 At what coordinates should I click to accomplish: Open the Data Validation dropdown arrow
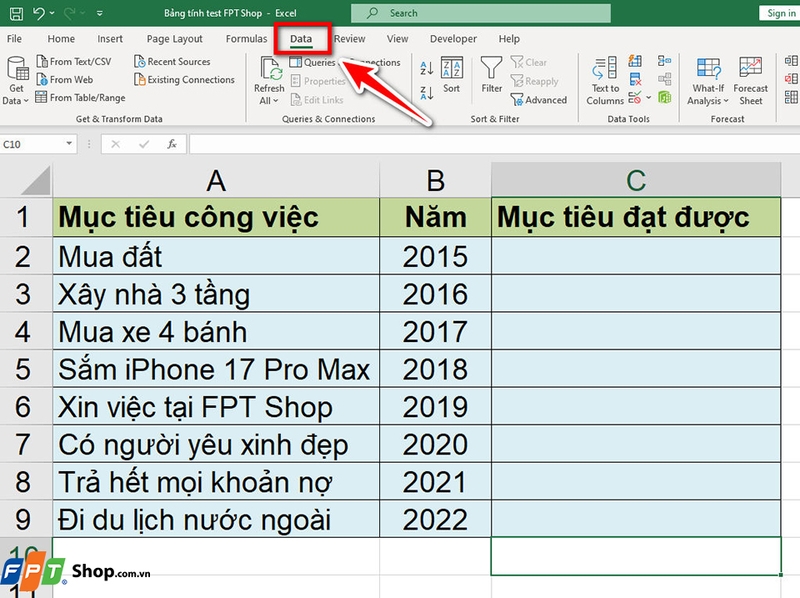tap(648, 98)
